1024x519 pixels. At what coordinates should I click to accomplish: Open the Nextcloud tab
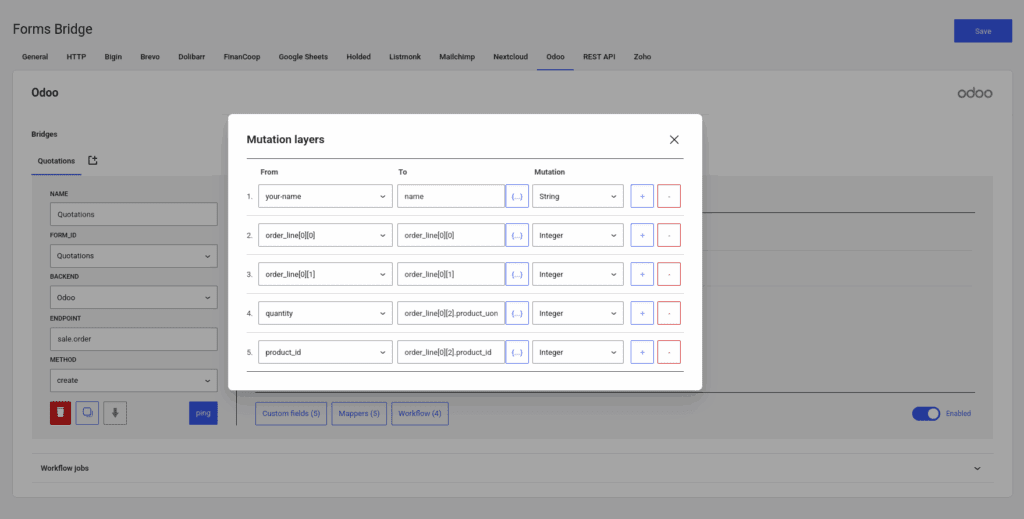511,57
